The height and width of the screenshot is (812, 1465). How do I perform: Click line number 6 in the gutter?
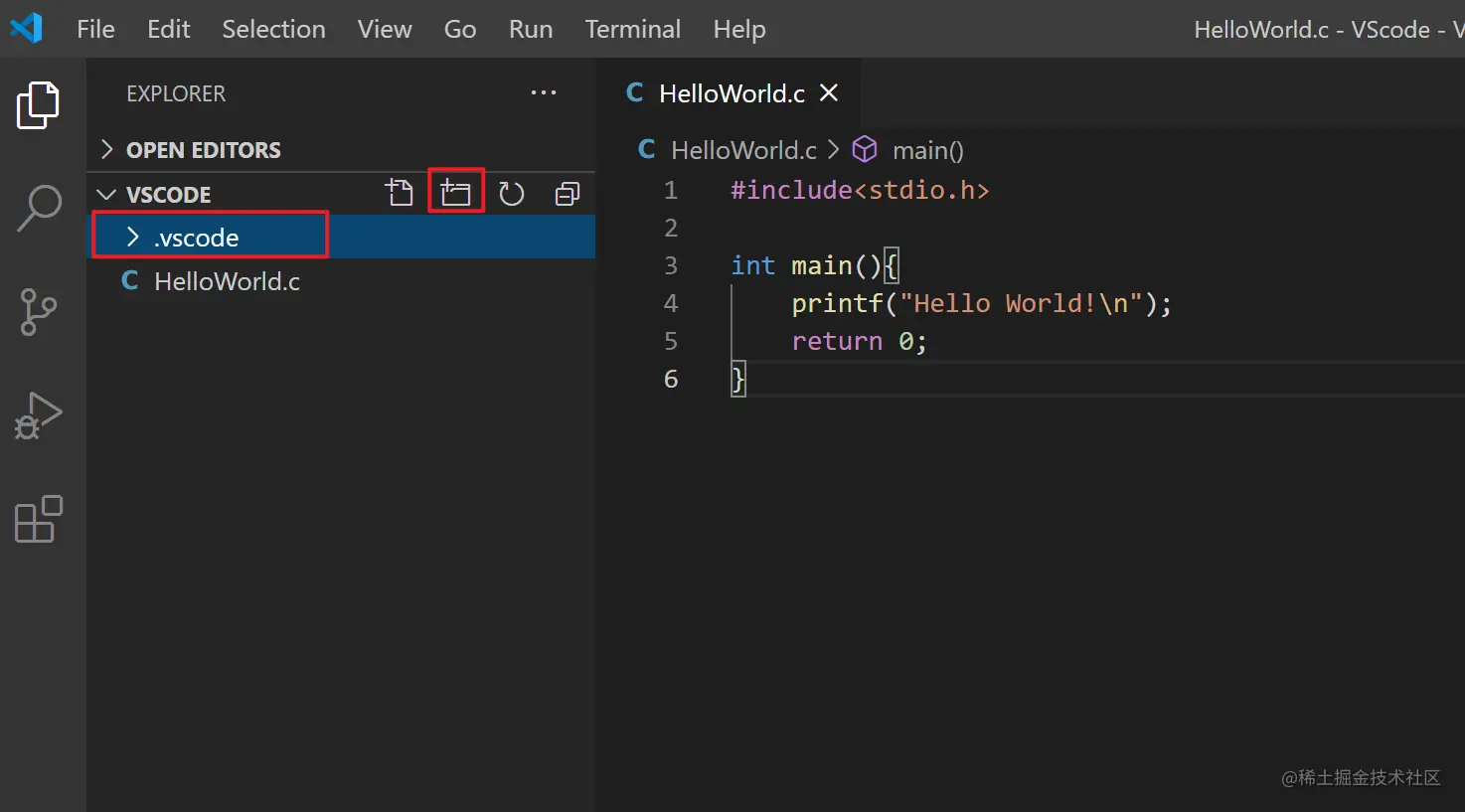point(671,379)
